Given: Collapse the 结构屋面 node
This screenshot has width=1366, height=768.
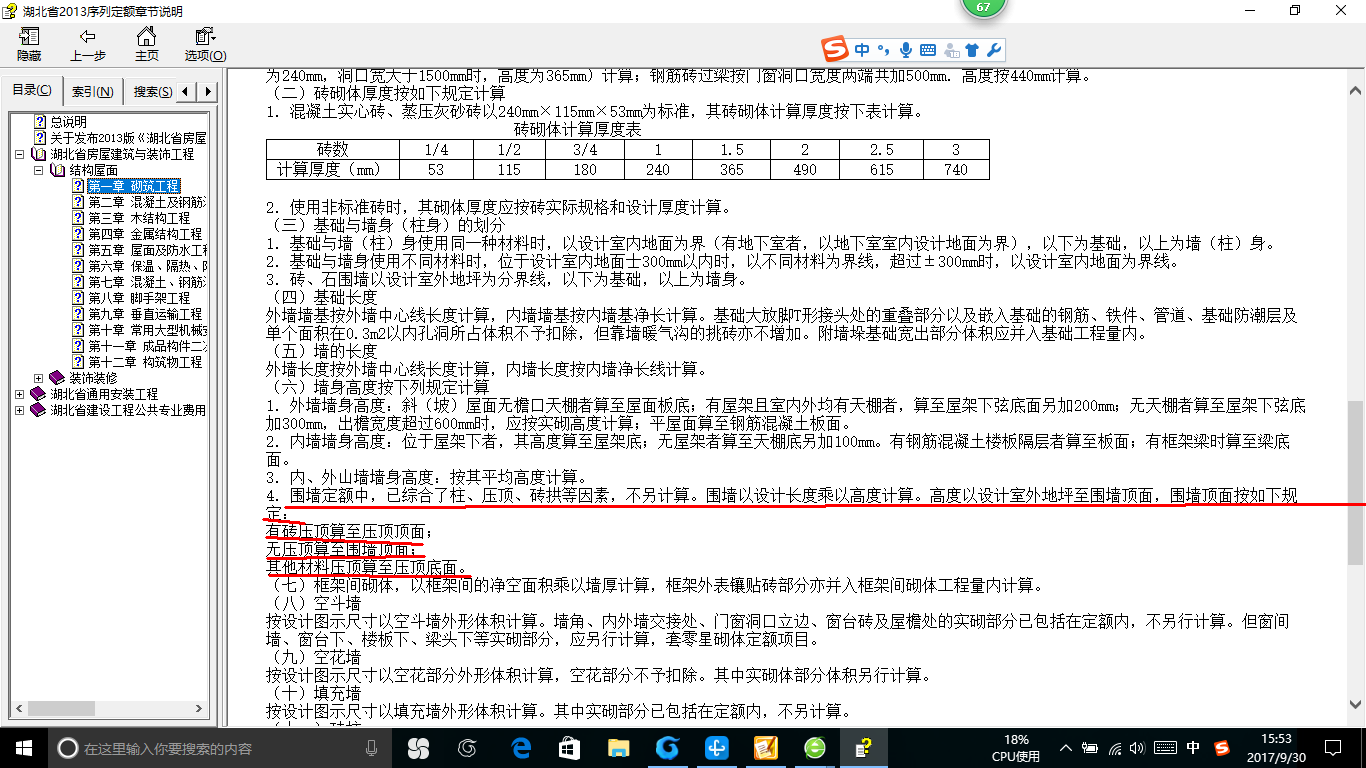Looking at the screenshot, I should (x=38, y=171).
